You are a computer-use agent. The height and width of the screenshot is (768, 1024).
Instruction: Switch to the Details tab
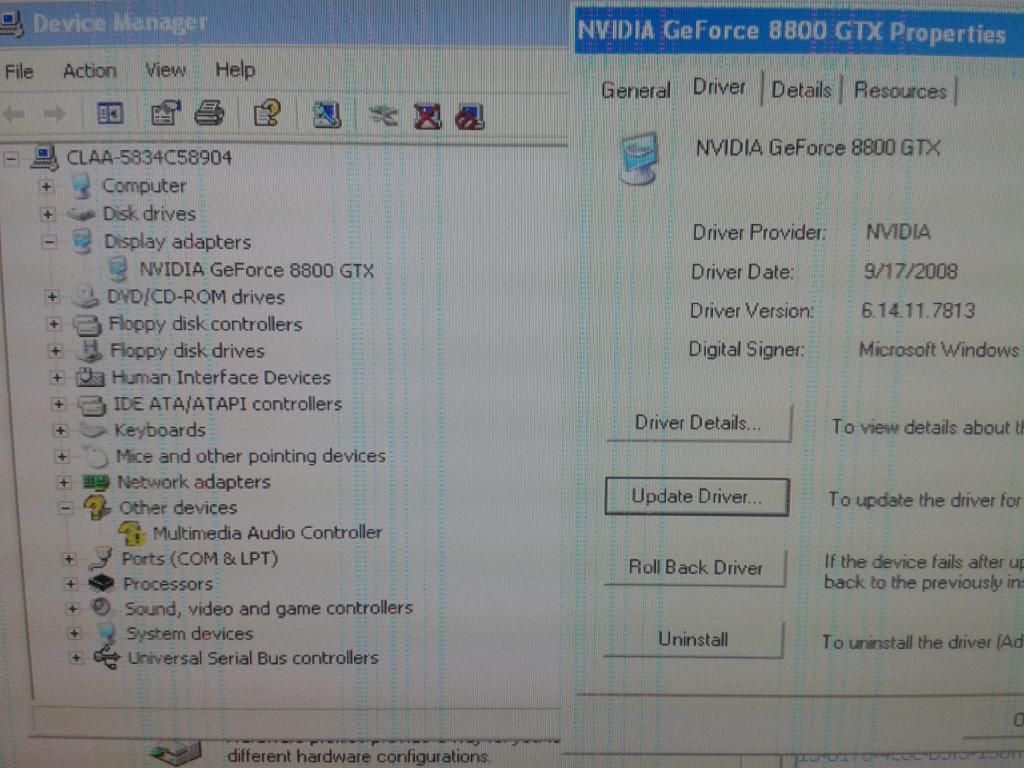click(x=800, y=89)
